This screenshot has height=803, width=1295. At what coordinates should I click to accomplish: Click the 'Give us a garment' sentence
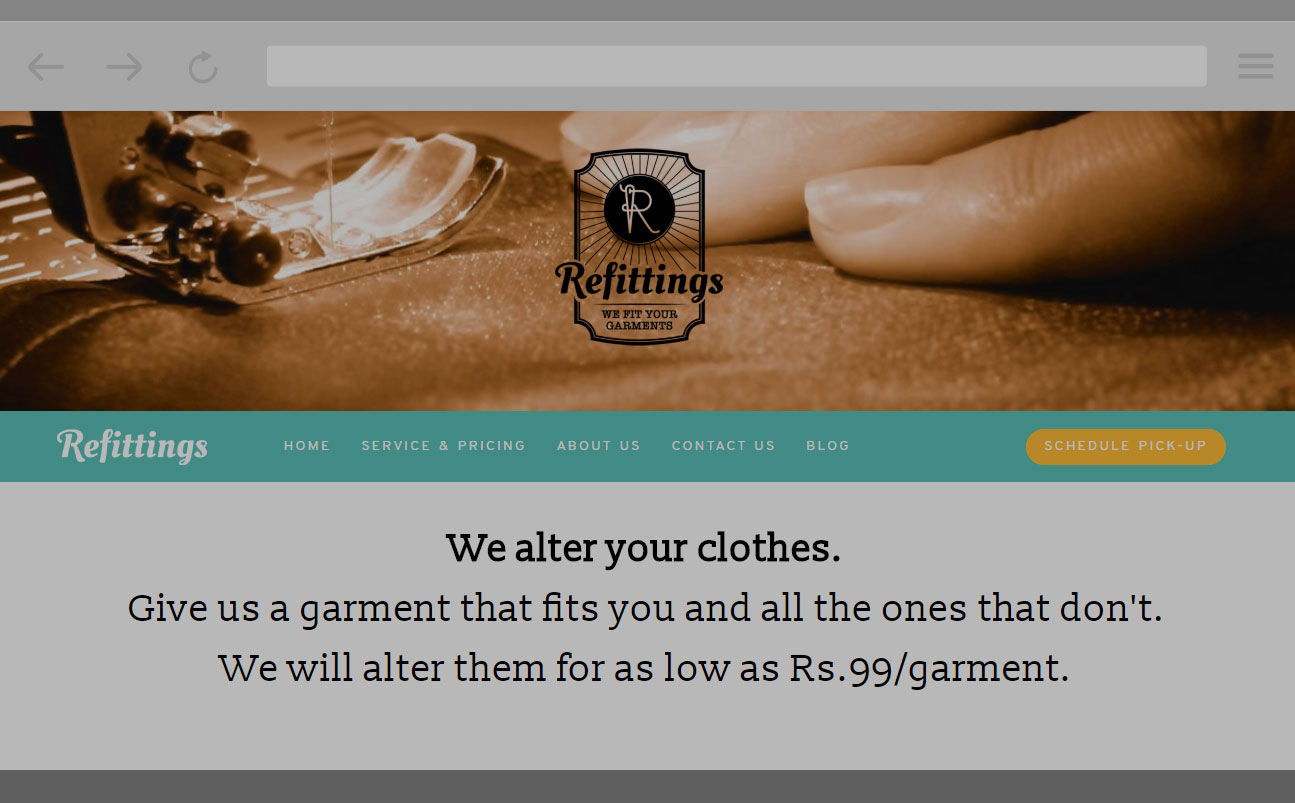pyautogui.click(x=645, y=608)
